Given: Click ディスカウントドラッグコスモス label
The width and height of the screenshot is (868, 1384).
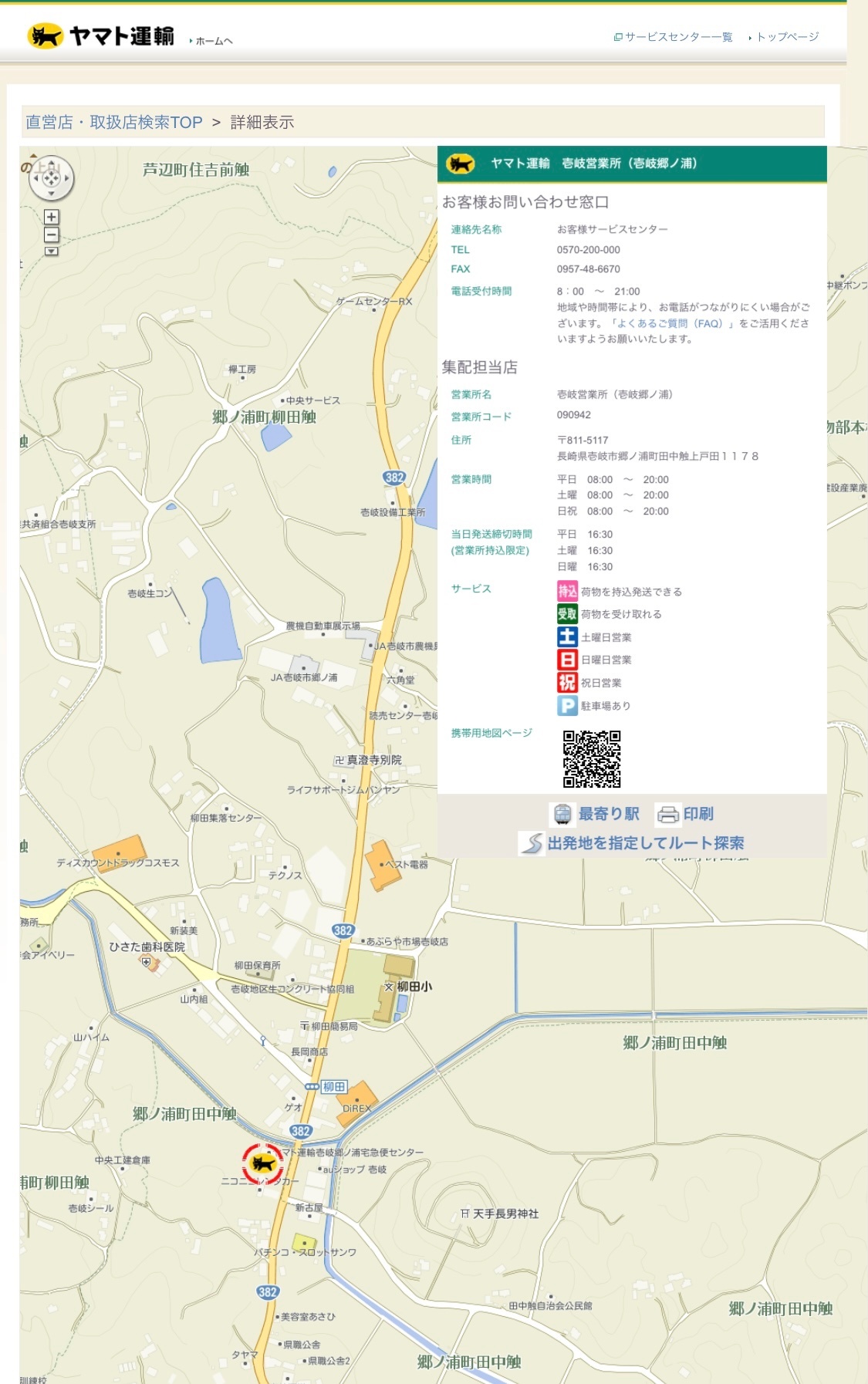Looking at the screenshot, I should point(118,862).
